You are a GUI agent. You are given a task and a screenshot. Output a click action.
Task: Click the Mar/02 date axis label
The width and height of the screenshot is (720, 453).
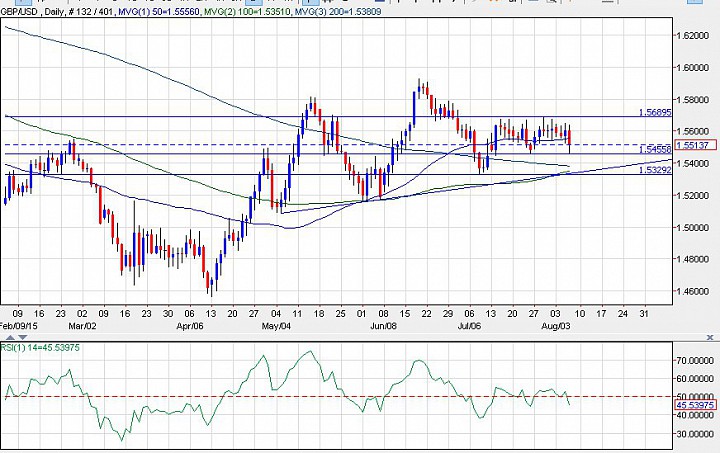point(83,326)
